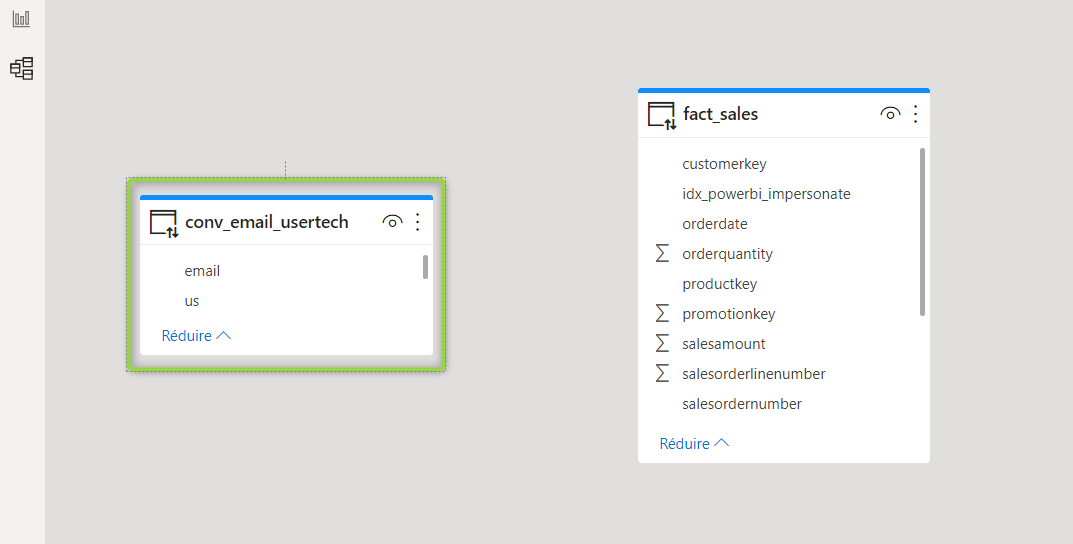1073x544 pixels.
Task: Open more options for conv_email_usertech table
Action: 417,222
